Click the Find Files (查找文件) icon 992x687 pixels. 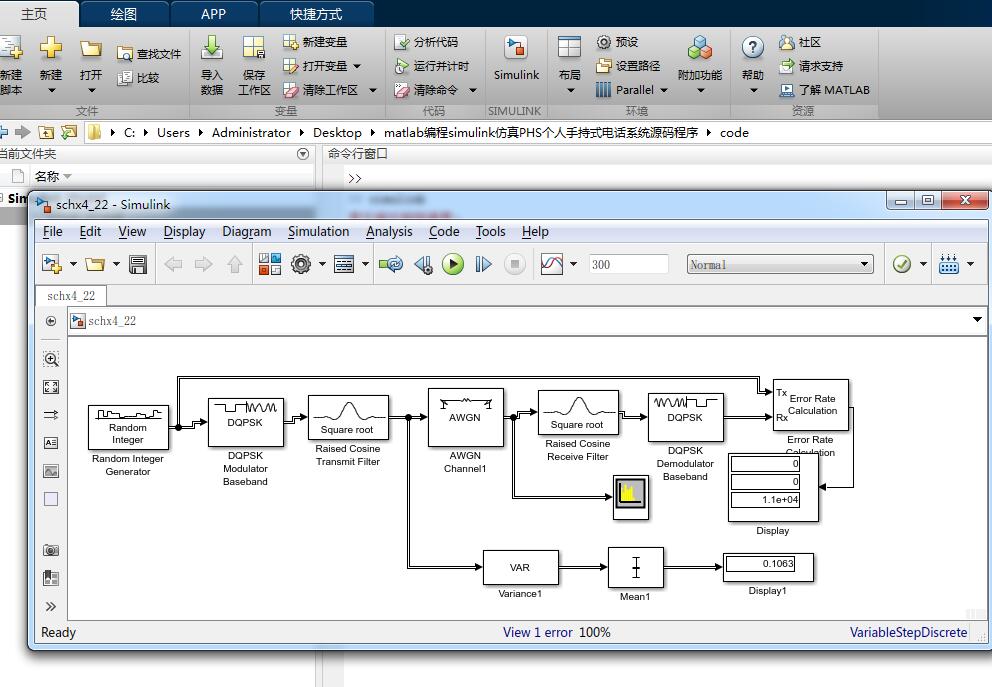(125, 54)
